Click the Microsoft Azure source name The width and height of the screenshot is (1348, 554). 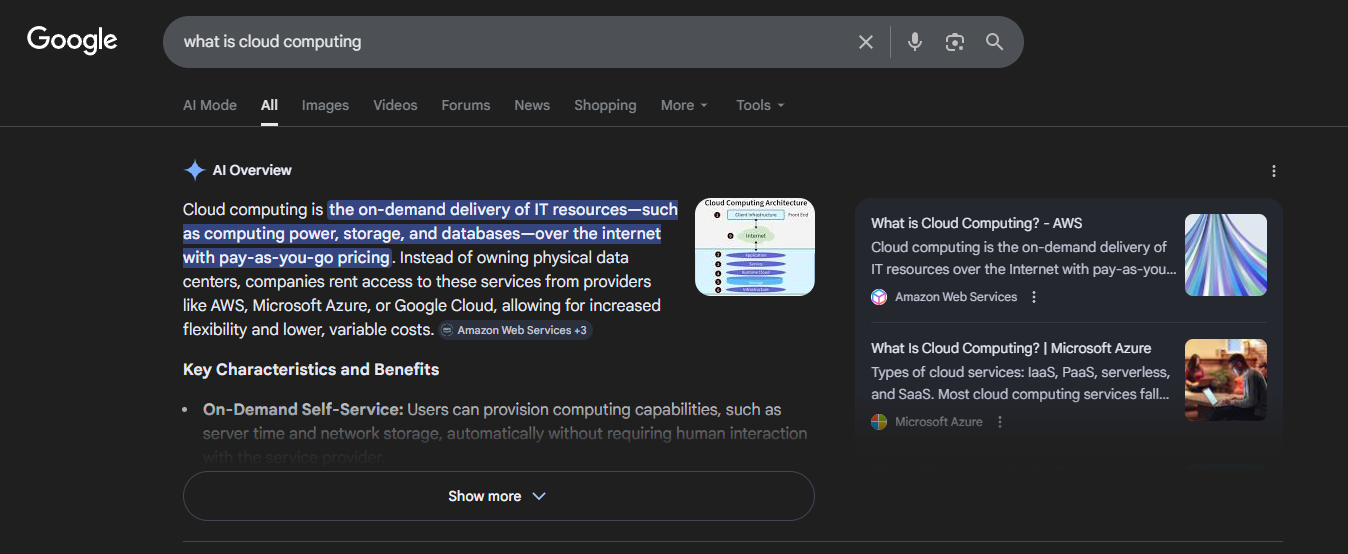tap(939, 422)
